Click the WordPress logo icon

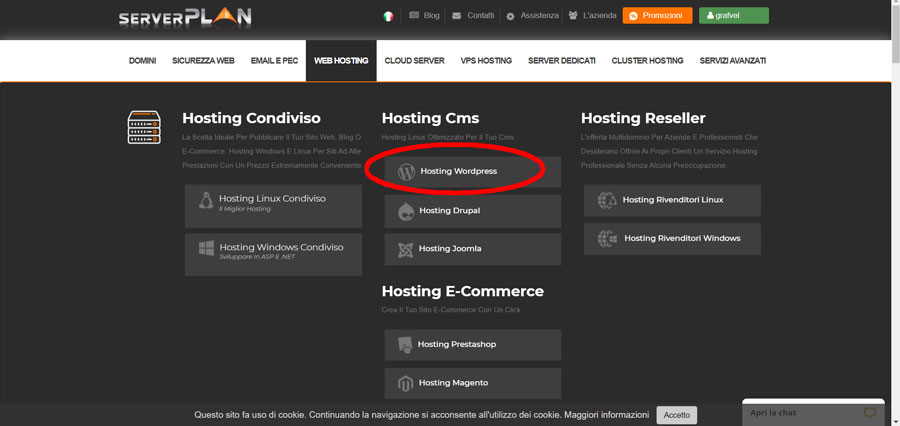coord(406,172)
